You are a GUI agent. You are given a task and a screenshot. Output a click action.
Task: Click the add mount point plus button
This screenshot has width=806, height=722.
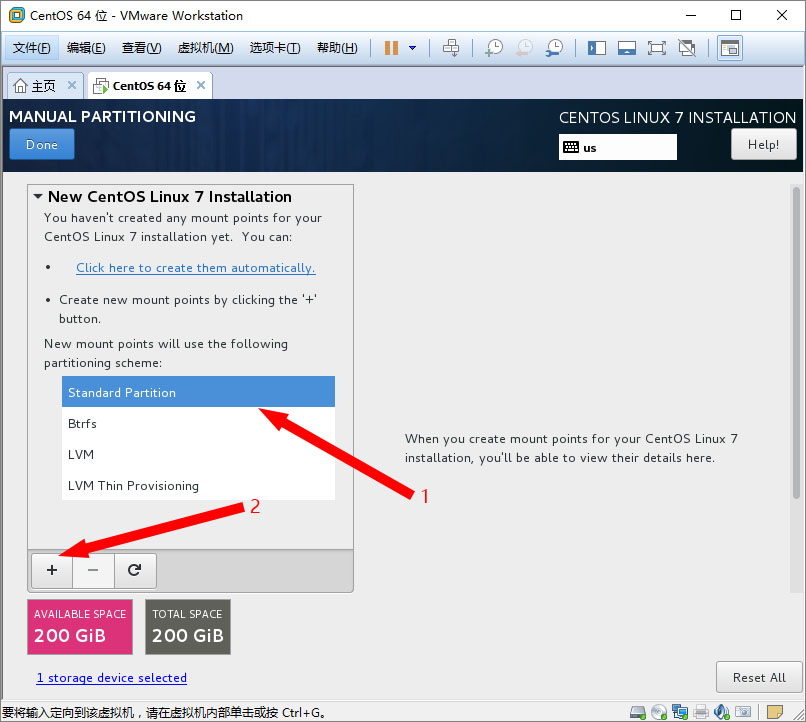[52, 570]
